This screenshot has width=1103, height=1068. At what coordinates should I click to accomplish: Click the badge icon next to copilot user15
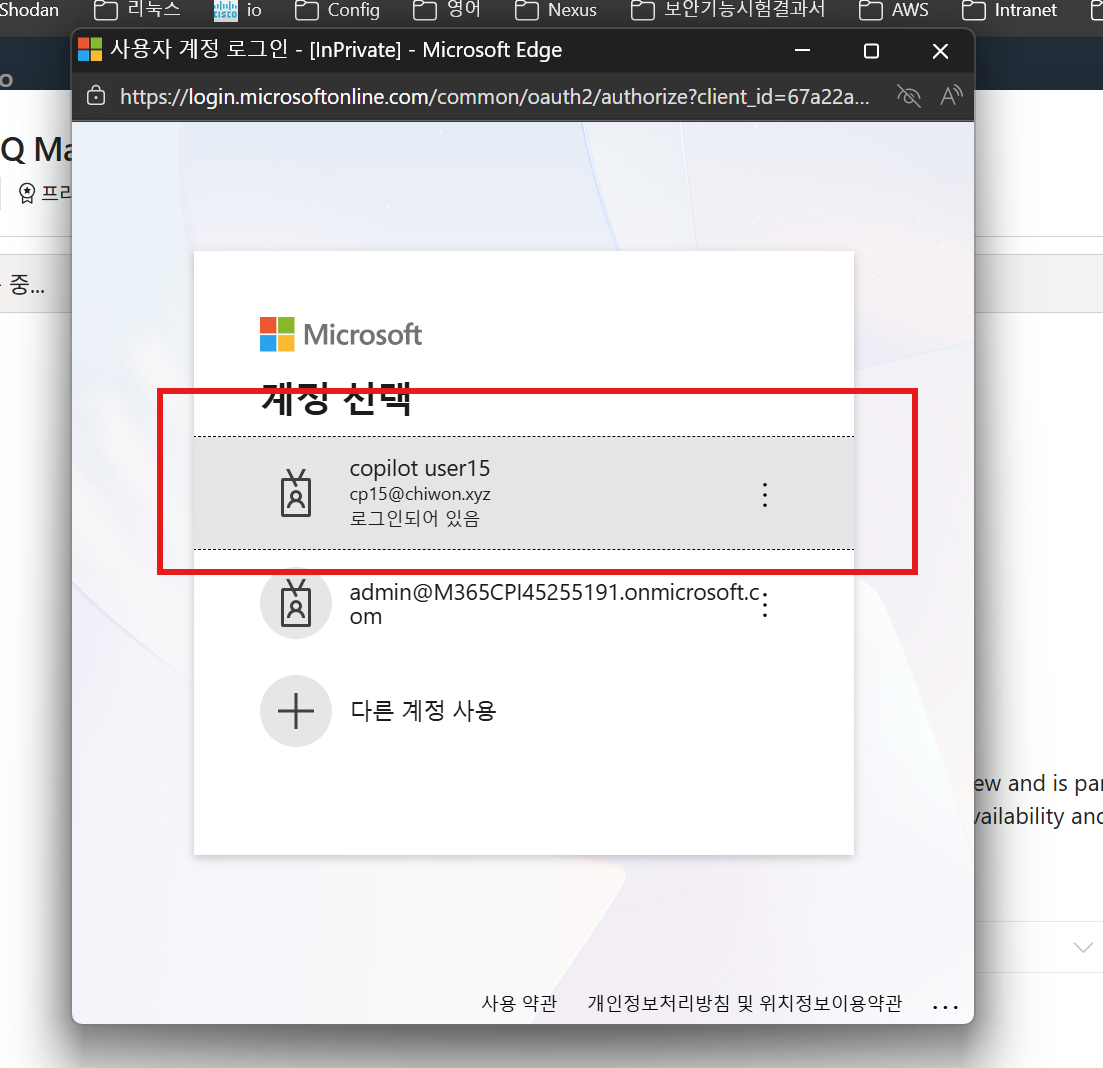point(296,494)
